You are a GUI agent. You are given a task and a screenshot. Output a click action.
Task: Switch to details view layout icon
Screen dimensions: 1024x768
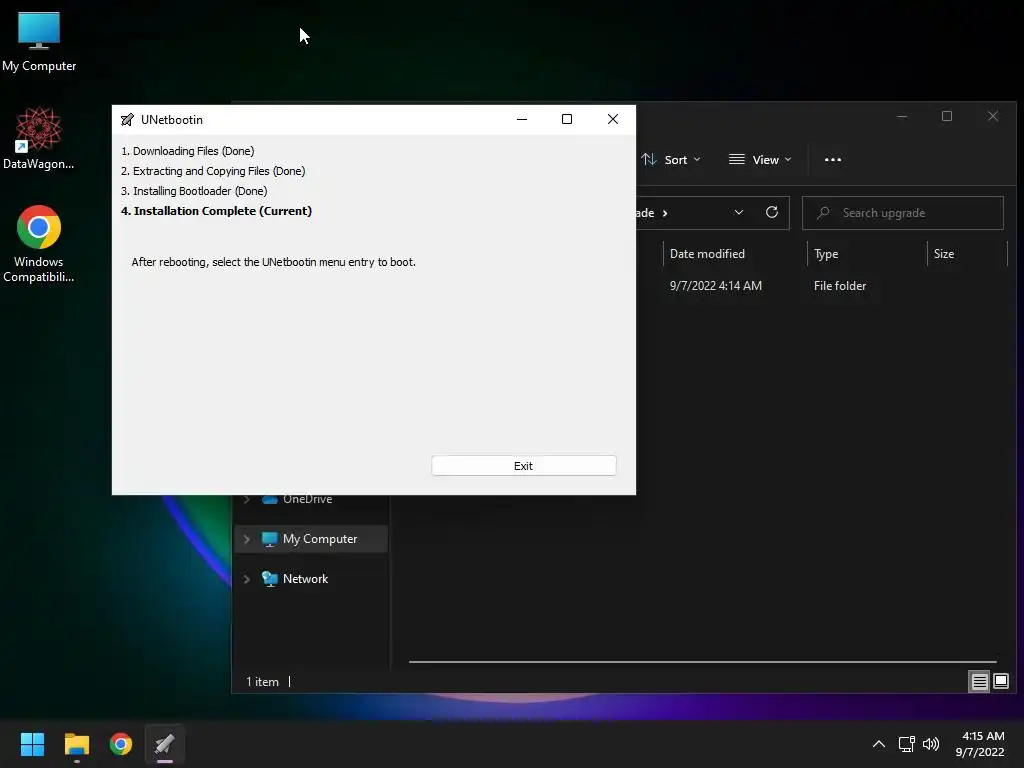(980, 682)
